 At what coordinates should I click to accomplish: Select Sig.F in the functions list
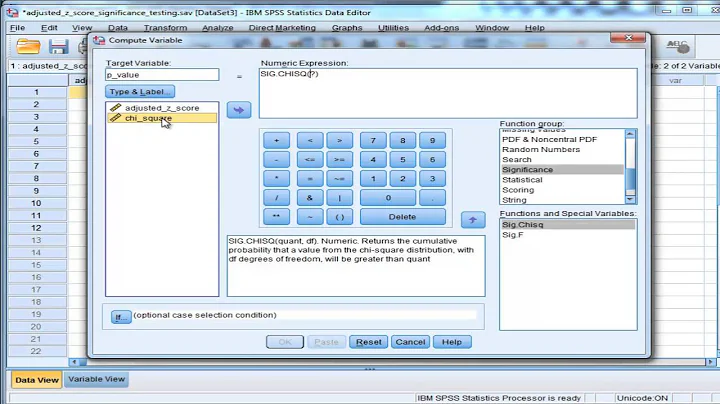click(x=568, y=235)
